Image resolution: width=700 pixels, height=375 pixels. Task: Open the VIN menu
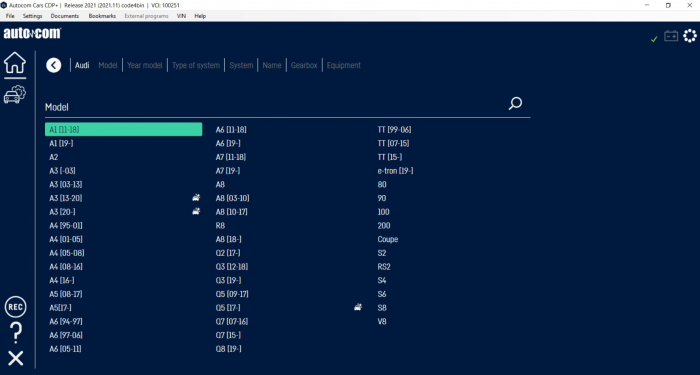click(181, 16)
